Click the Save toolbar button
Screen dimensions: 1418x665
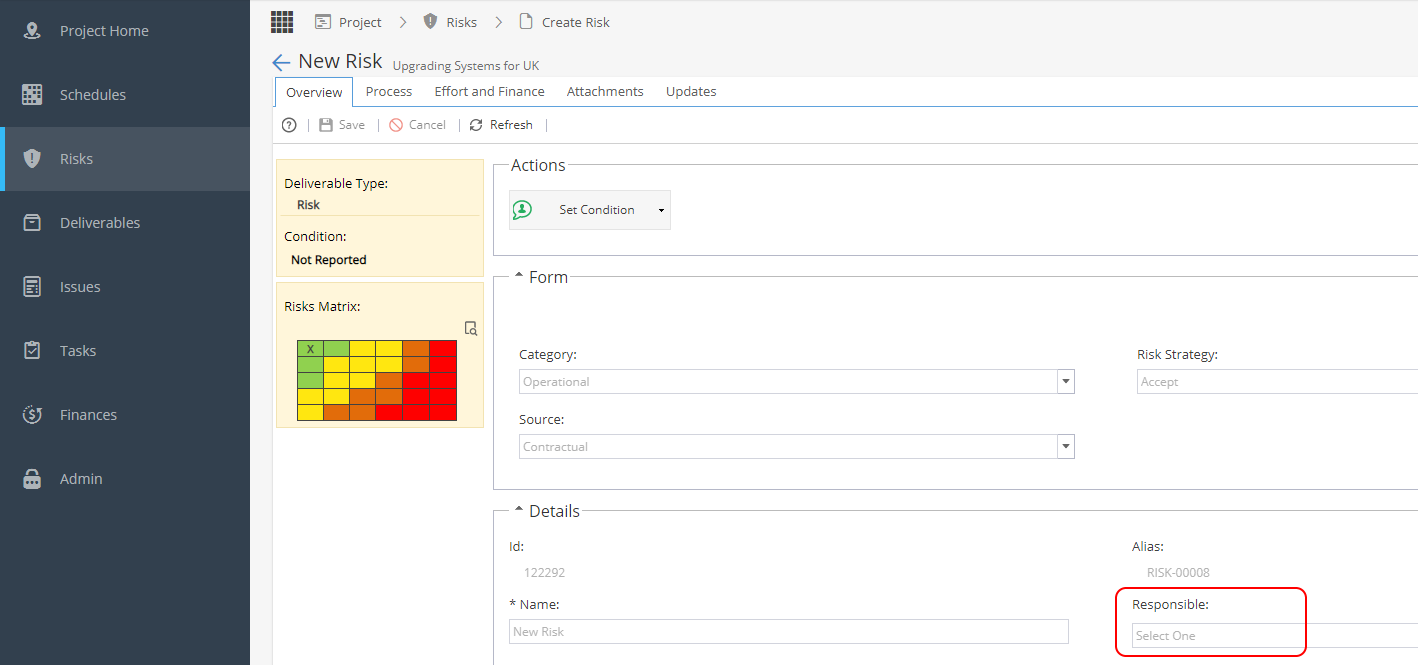pyautogui.click(x=342, y=125)
